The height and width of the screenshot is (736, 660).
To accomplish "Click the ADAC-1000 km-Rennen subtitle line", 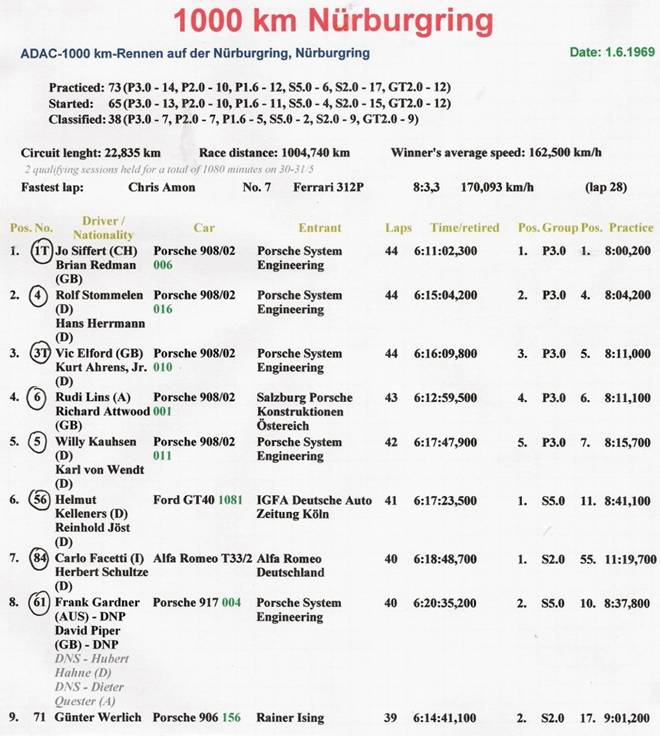I will tap(195, 53).
